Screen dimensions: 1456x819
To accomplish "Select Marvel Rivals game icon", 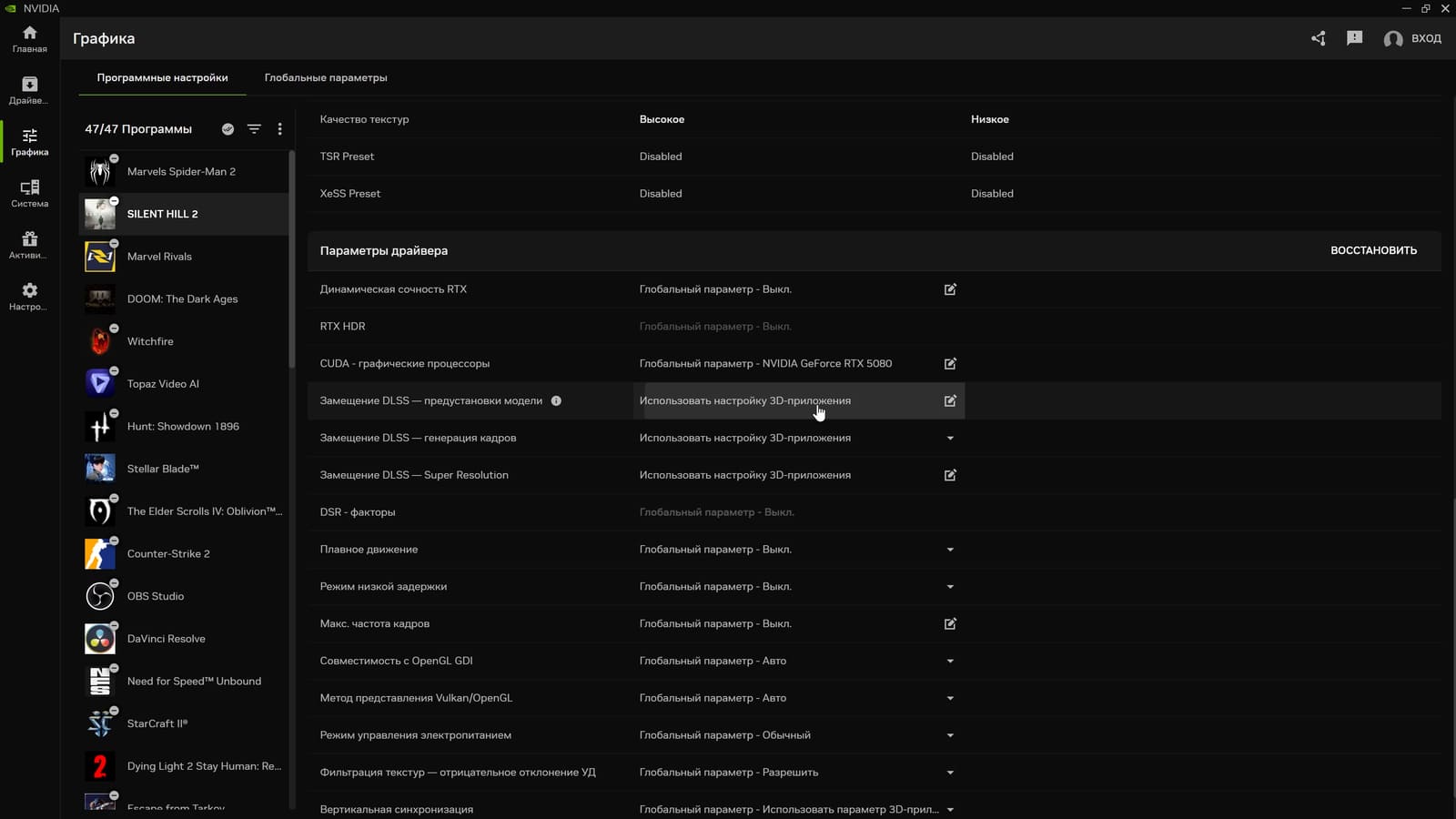I will pos(100,257).
